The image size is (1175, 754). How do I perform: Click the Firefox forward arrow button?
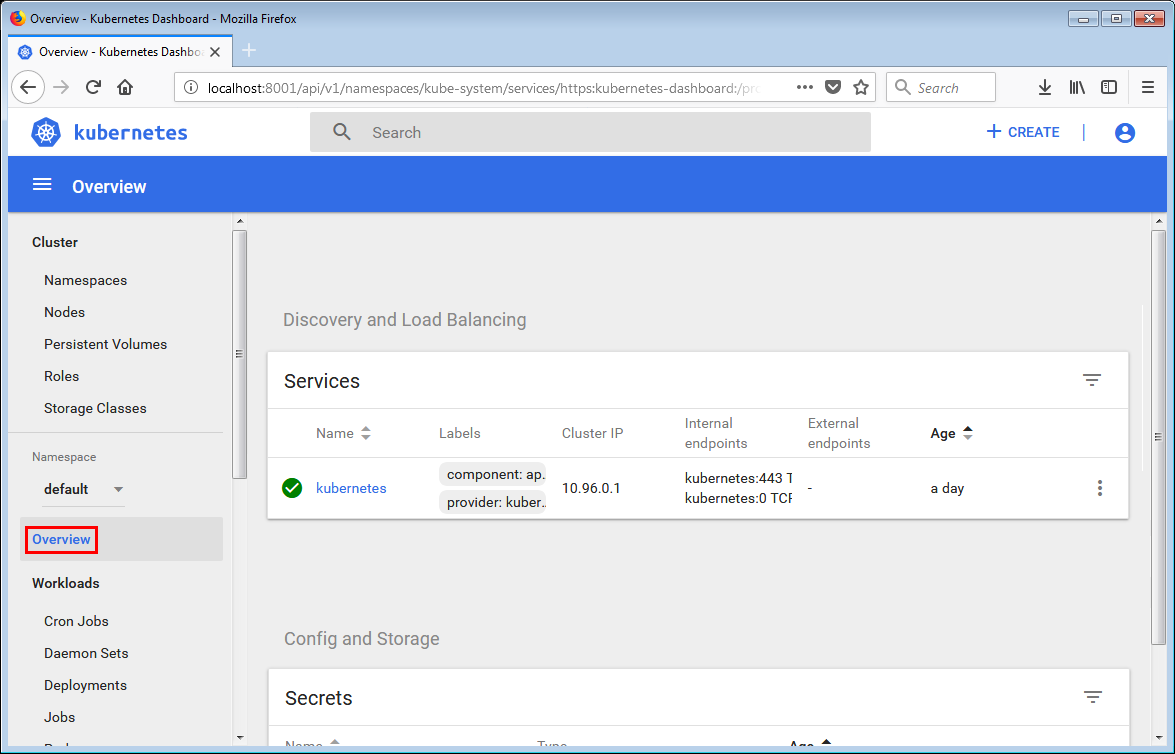[x=61, y=88]
